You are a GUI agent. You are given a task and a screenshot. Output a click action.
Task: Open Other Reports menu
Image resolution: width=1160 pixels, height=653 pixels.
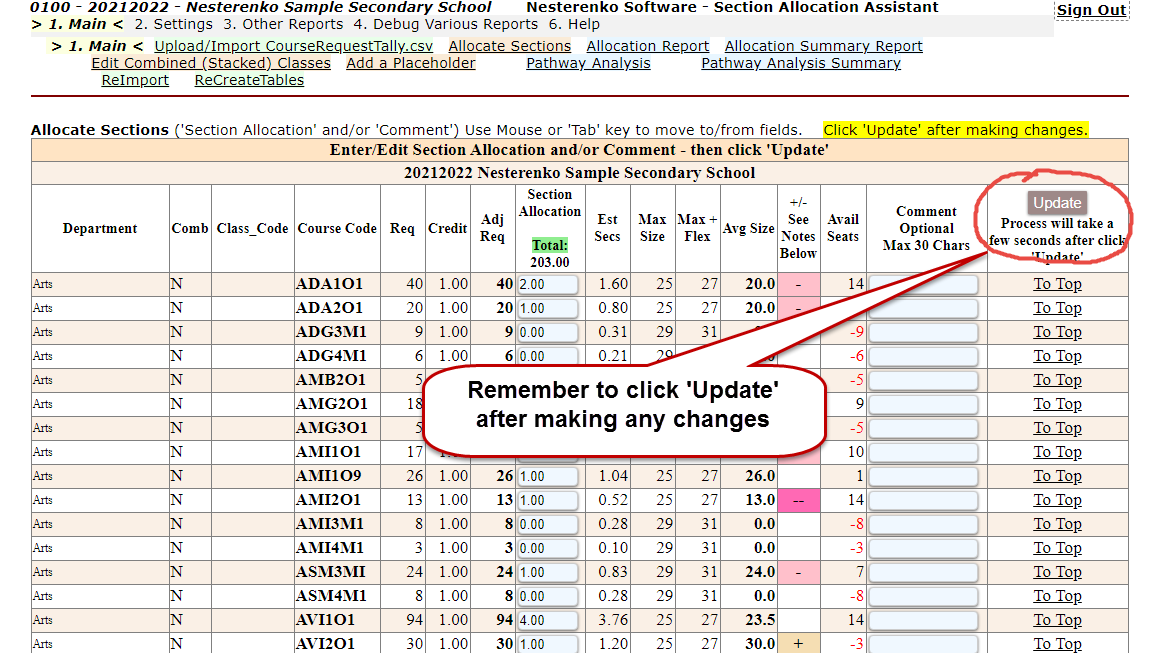click(x=283, y=24)
